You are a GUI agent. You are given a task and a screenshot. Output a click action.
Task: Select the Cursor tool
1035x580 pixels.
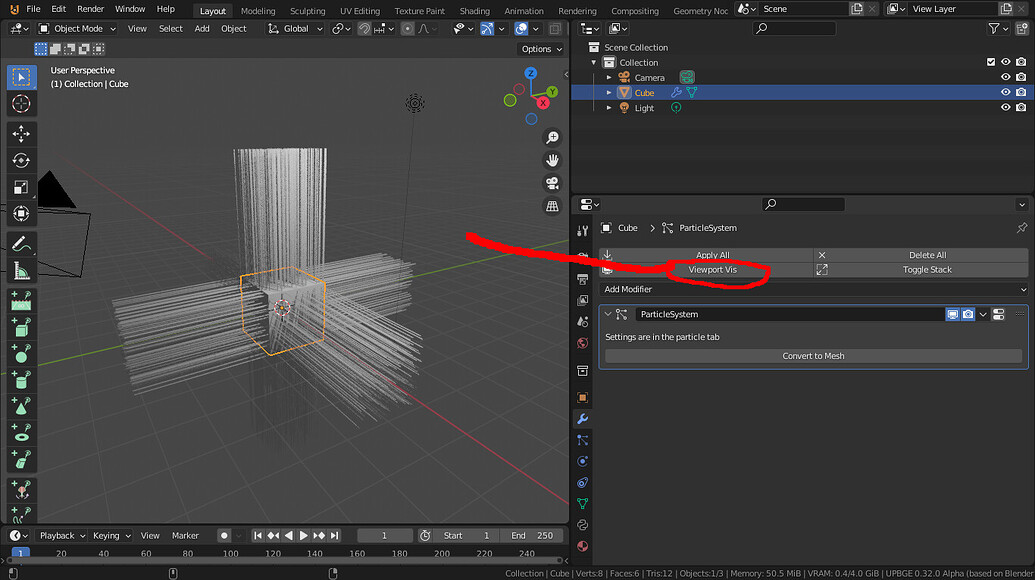point(21,104)
